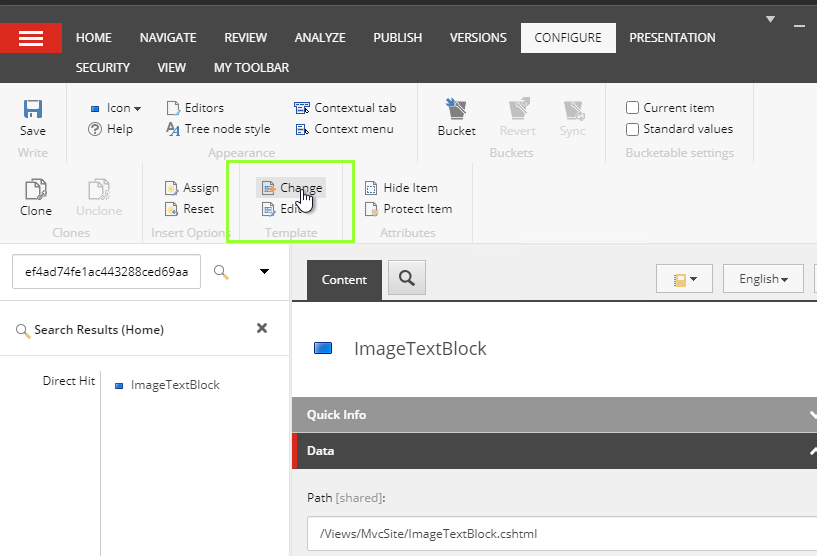This screenshot has height=556, width=817.
Task: Collapse the Data section
Action: [x=554, y=451]
